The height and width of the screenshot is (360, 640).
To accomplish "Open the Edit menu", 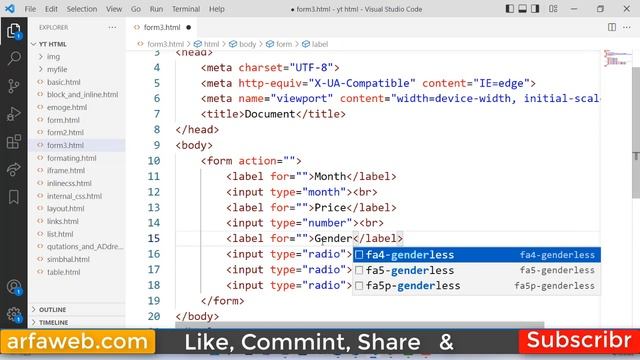I will (x=51, y=9).
